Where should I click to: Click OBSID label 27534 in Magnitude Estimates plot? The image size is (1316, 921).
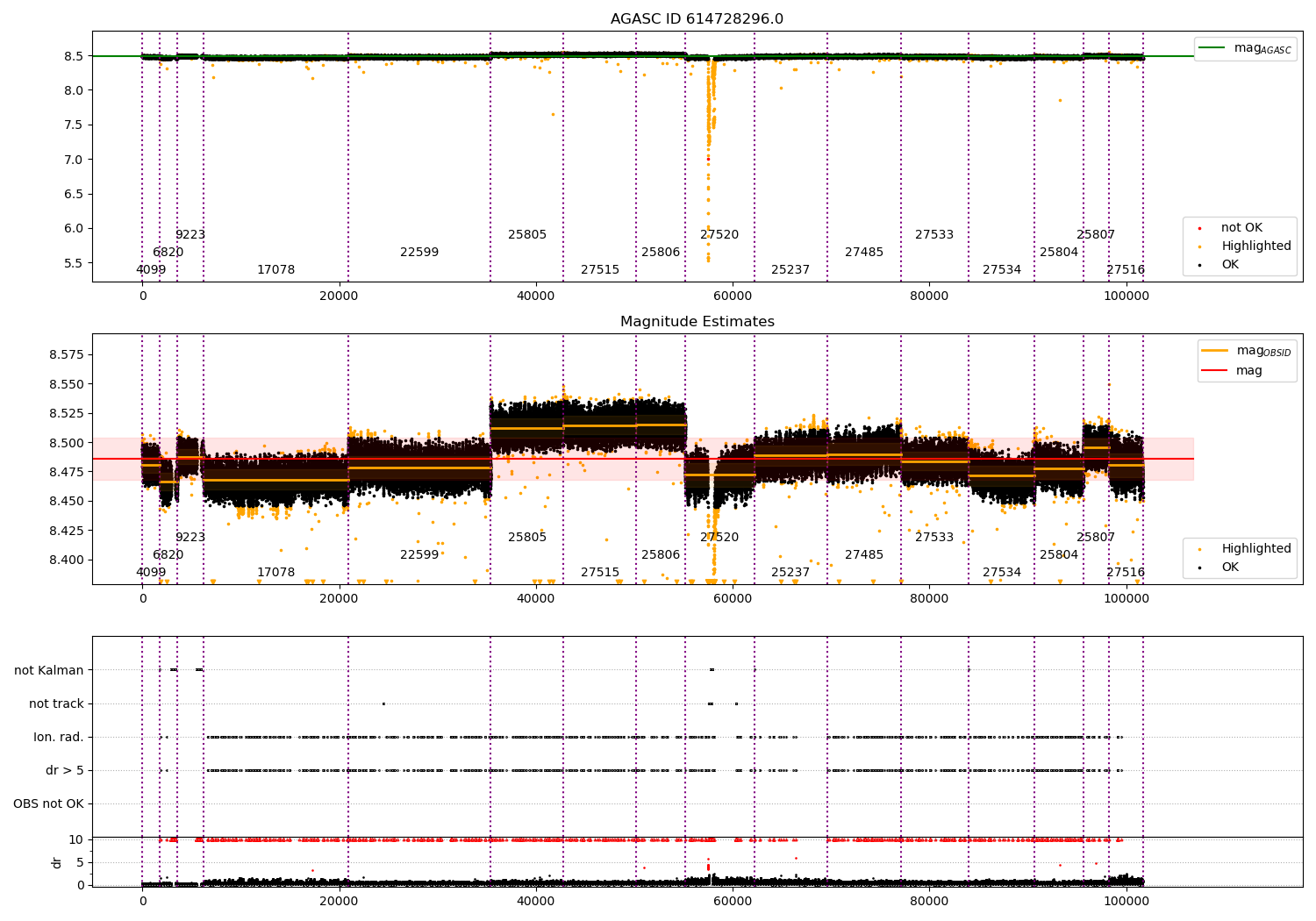click(x=1002, y=573)
